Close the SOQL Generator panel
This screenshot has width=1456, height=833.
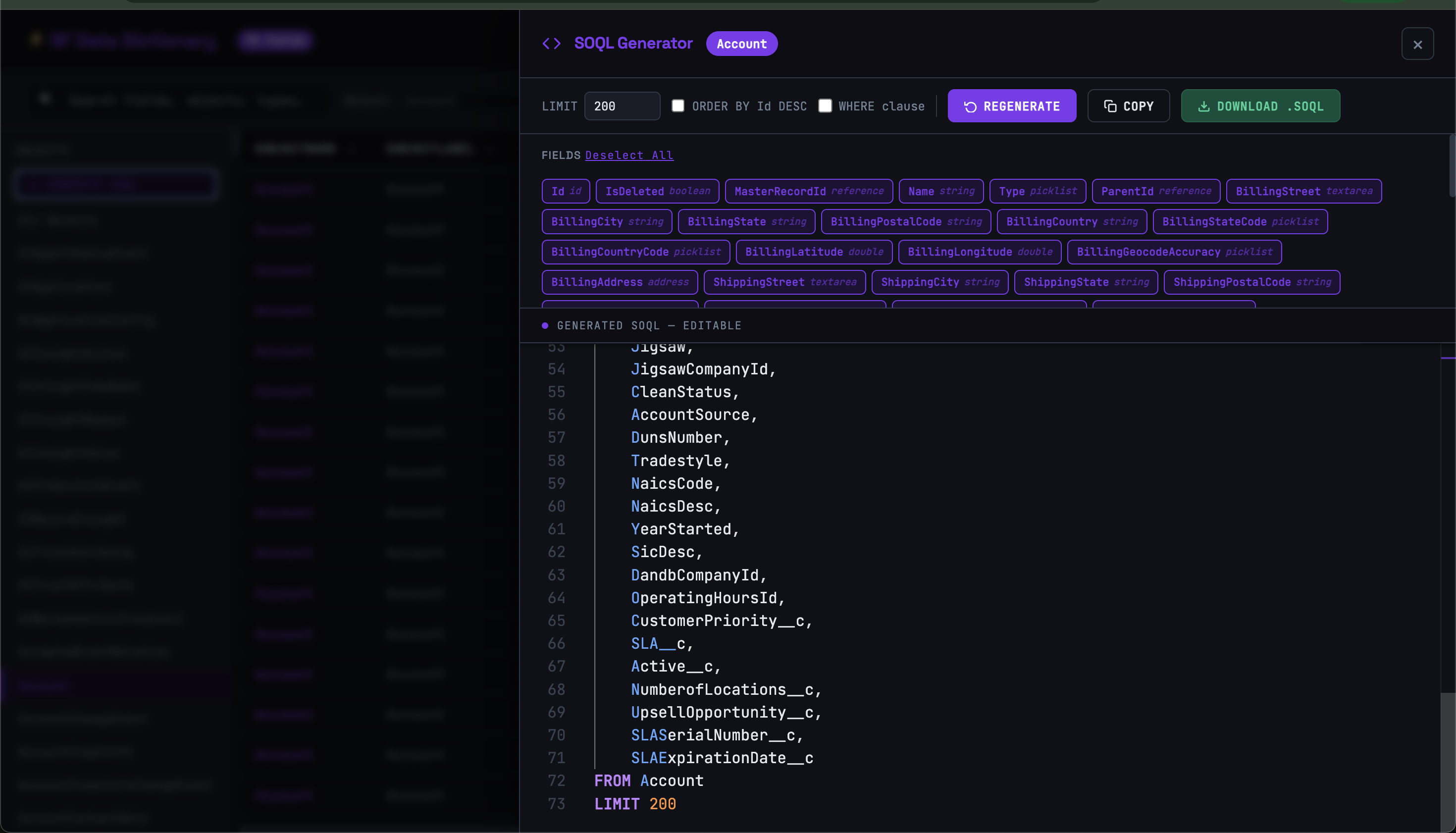pos(1418,44)
